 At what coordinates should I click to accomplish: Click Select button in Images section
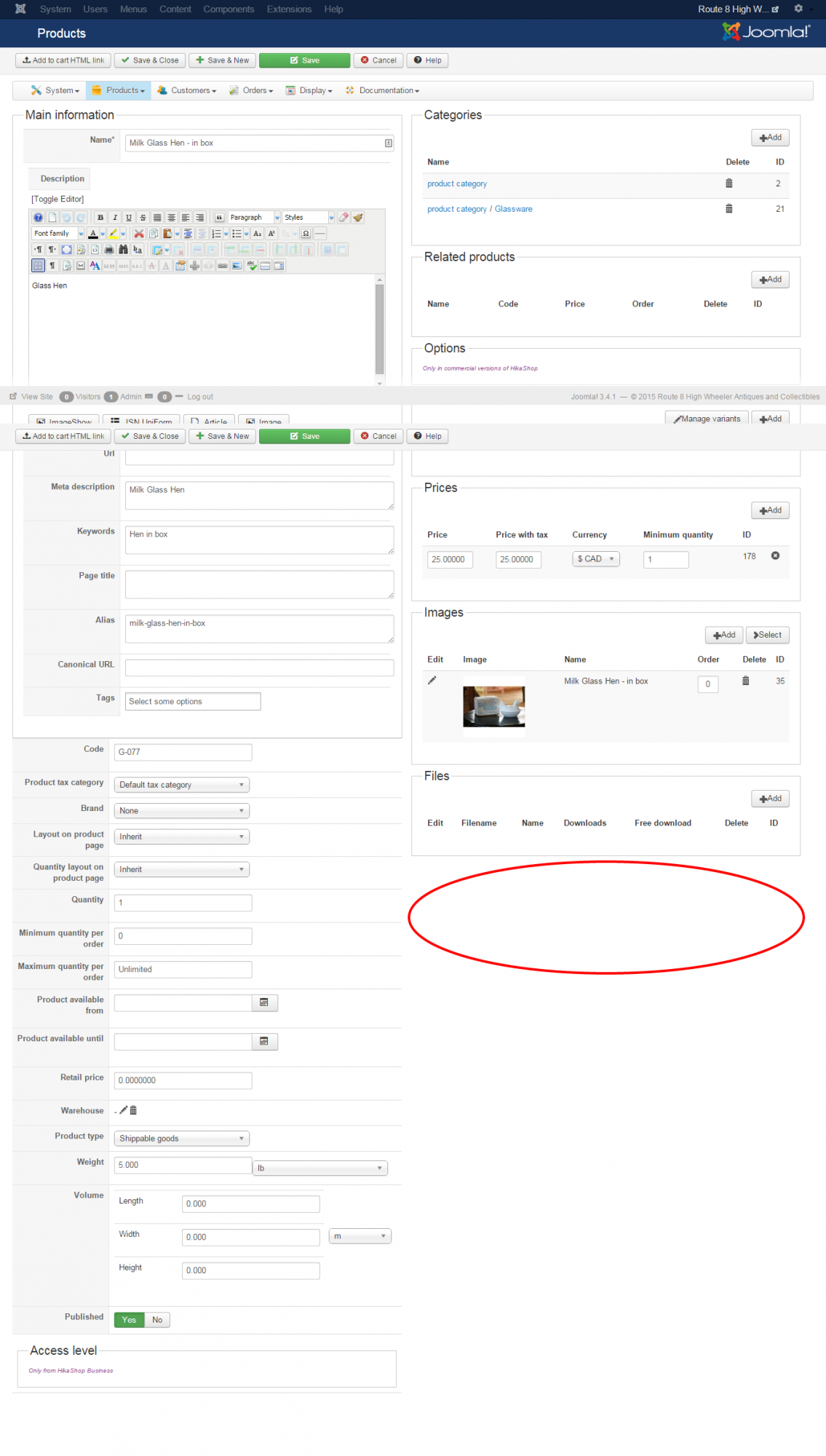coord(768,635)
